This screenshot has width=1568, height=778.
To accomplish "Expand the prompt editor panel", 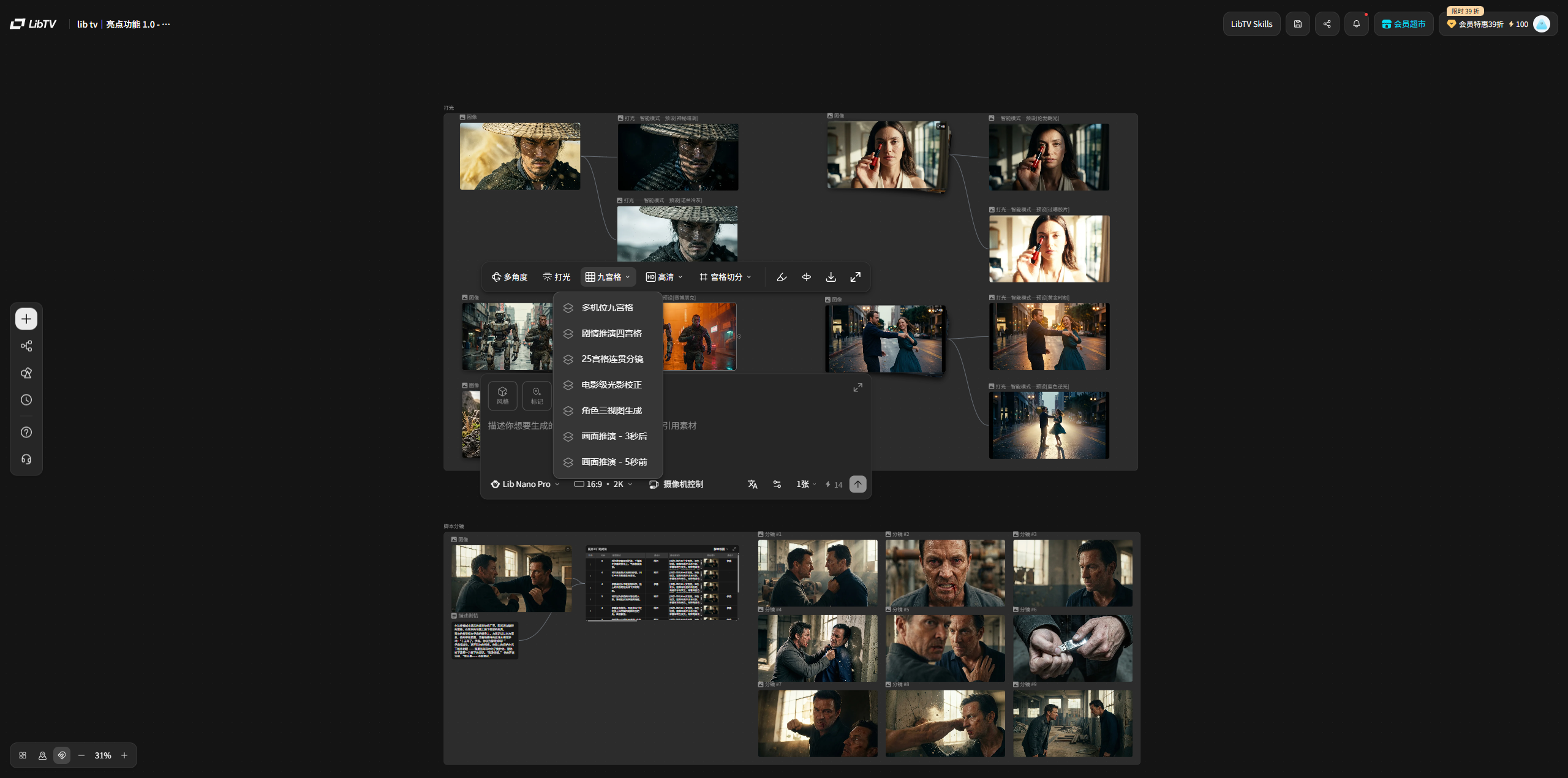I will click(858, 387).
